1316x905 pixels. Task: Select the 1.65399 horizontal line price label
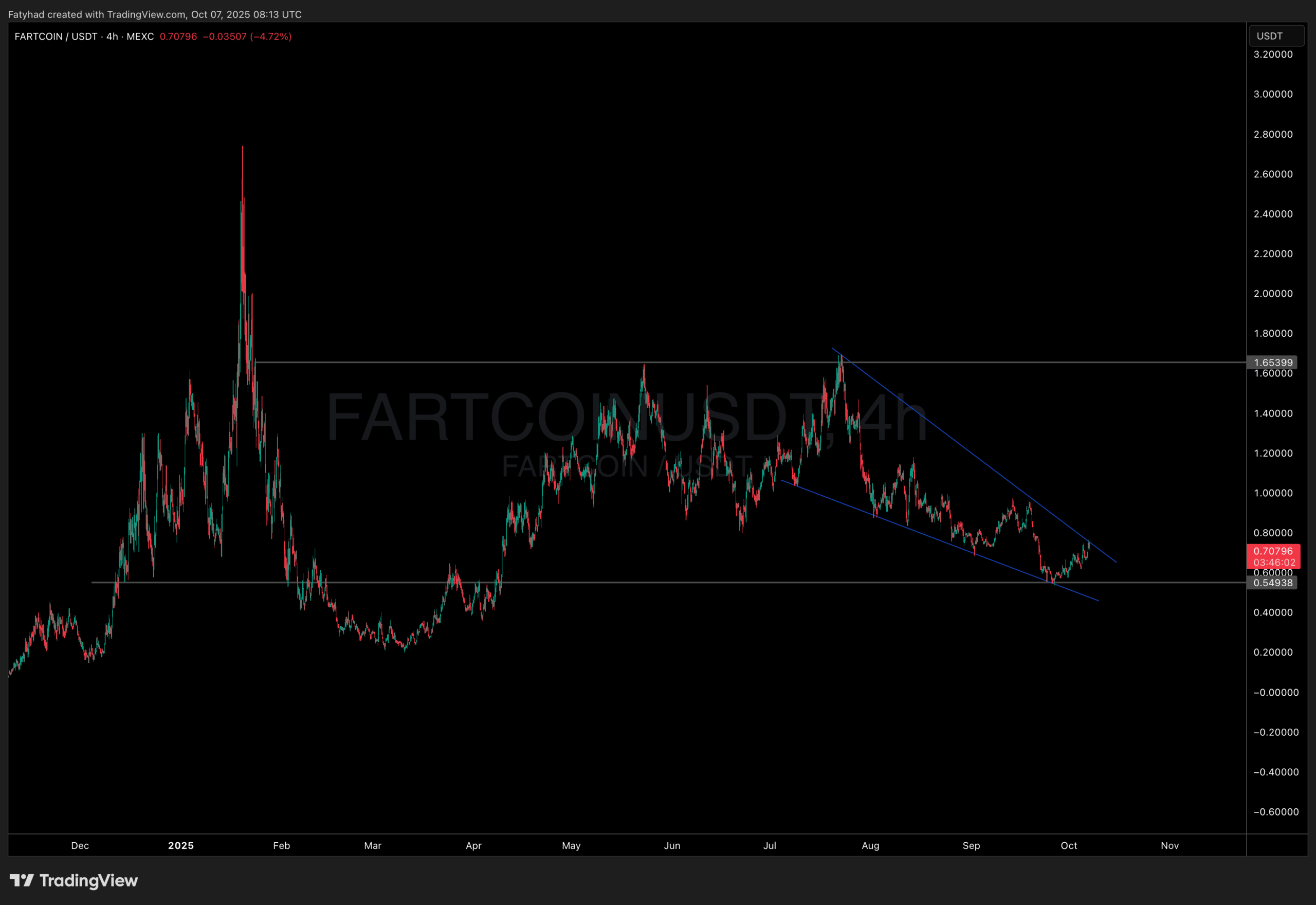(x=1272, y=363)
